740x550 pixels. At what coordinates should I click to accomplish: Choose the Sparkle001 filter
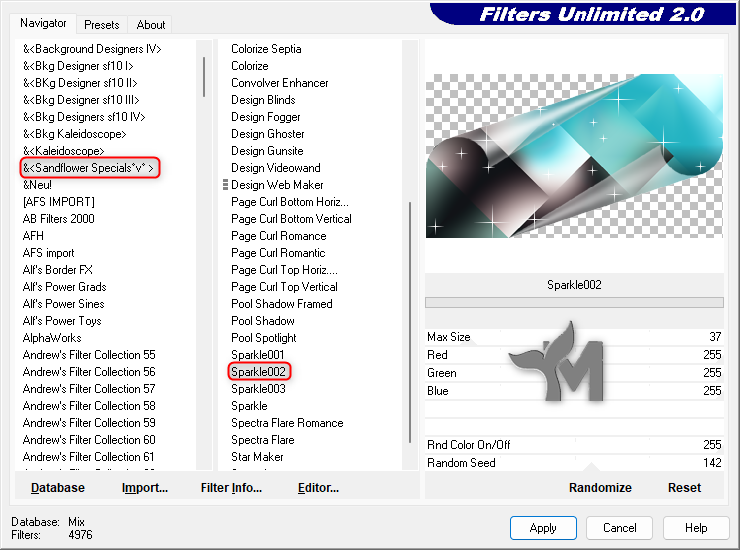tap(258, 355)
